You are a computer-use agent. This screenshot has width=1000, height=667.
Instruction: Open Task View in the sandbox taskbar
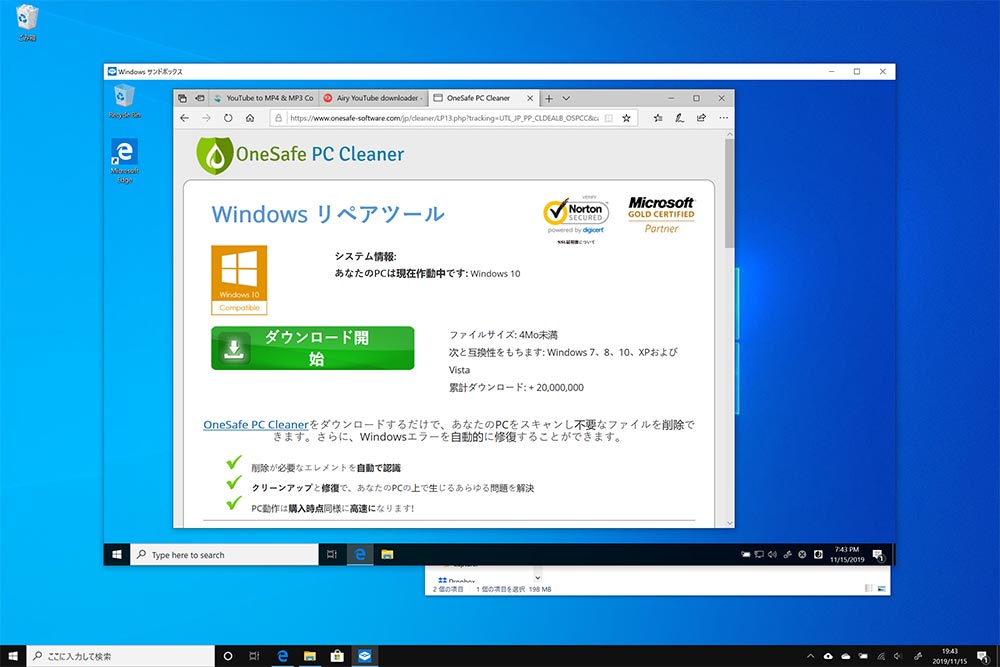click(x=332, y=555)
